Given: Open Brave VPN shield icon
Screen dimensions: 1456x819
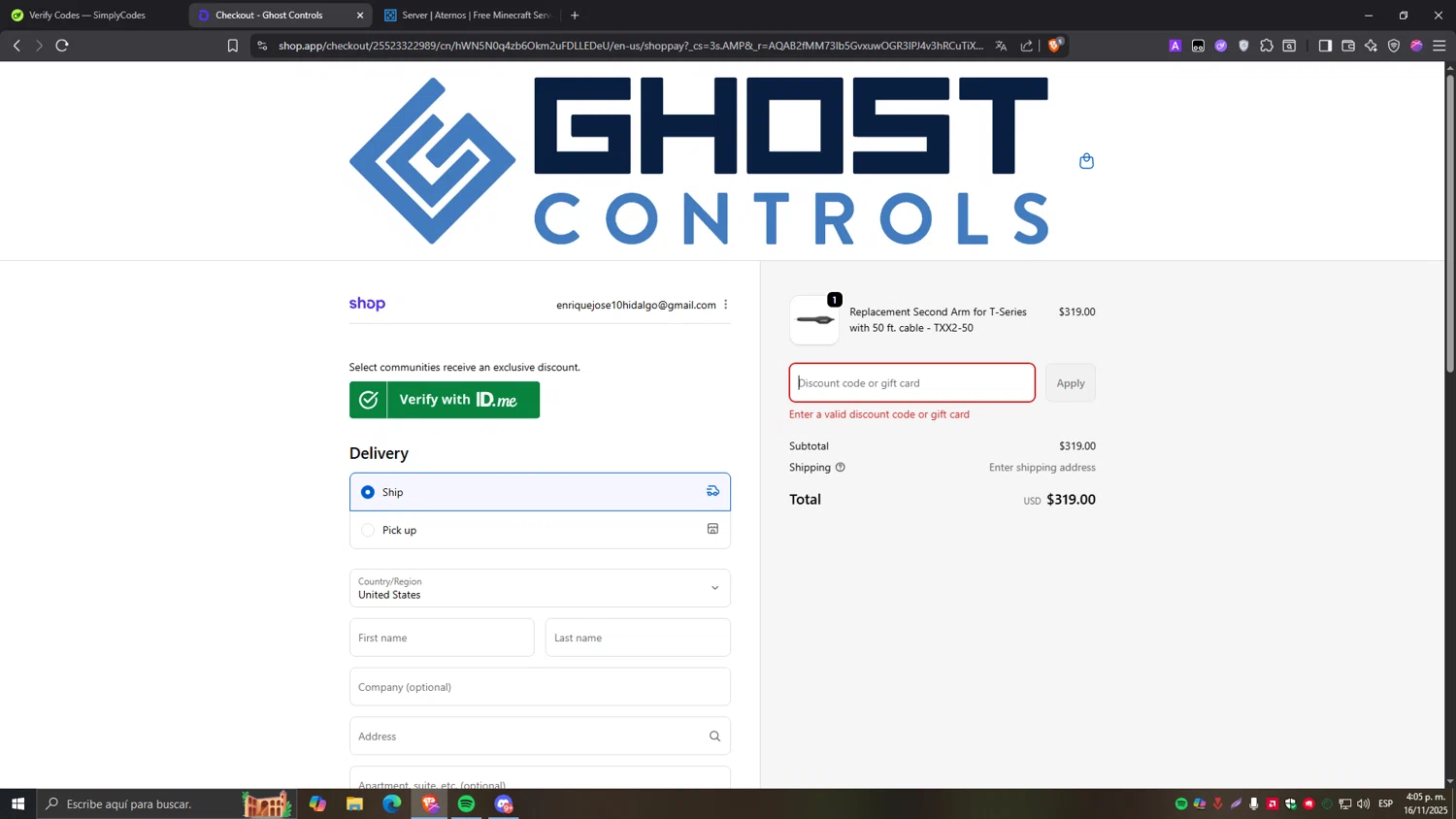Looking at the screenshot, I should [1394, 46].
